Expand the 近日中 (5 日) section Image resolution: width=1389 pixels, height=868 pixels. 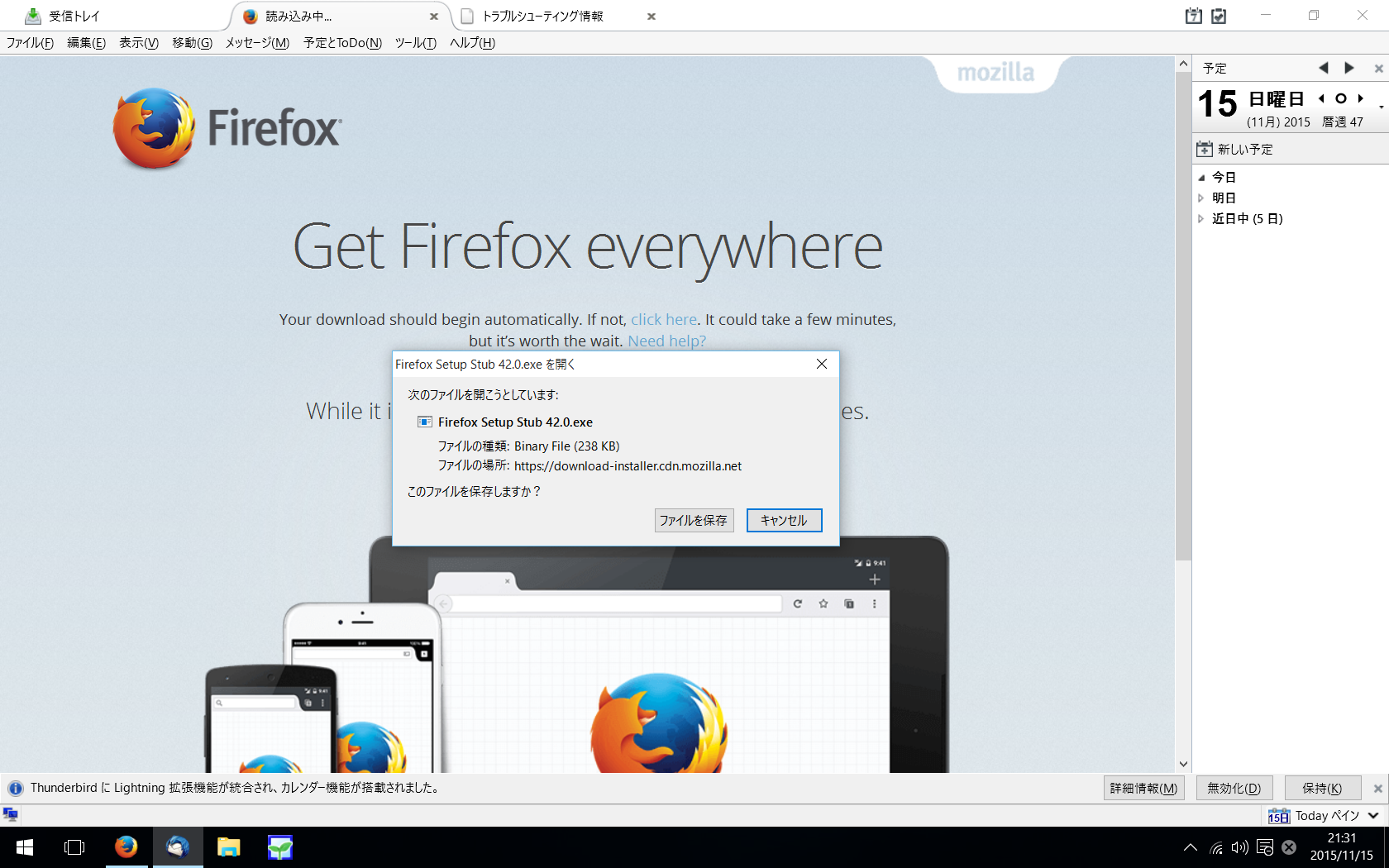pyautogui.click(x=1201, y=219)
